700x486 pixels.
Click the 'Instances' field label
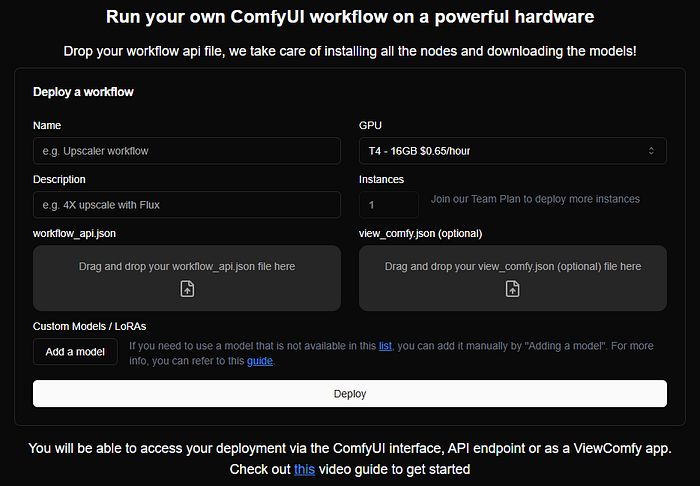(381, 179)
